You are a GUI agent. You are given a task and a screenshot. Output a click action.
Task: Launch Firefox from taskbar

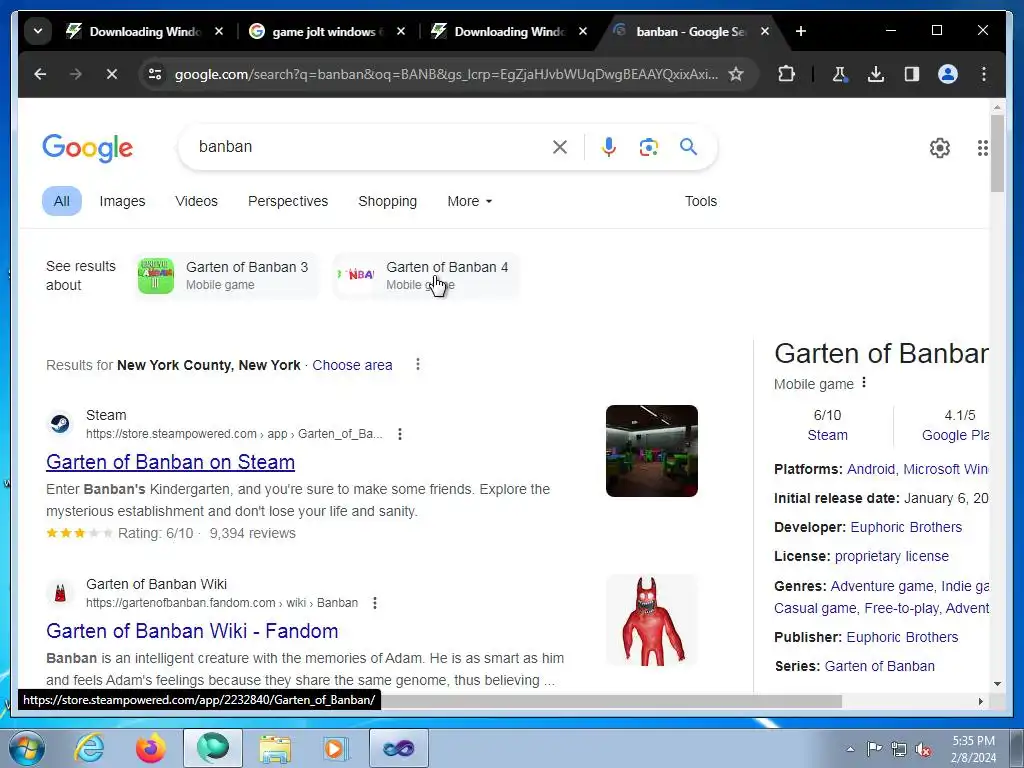pos(151,748)
